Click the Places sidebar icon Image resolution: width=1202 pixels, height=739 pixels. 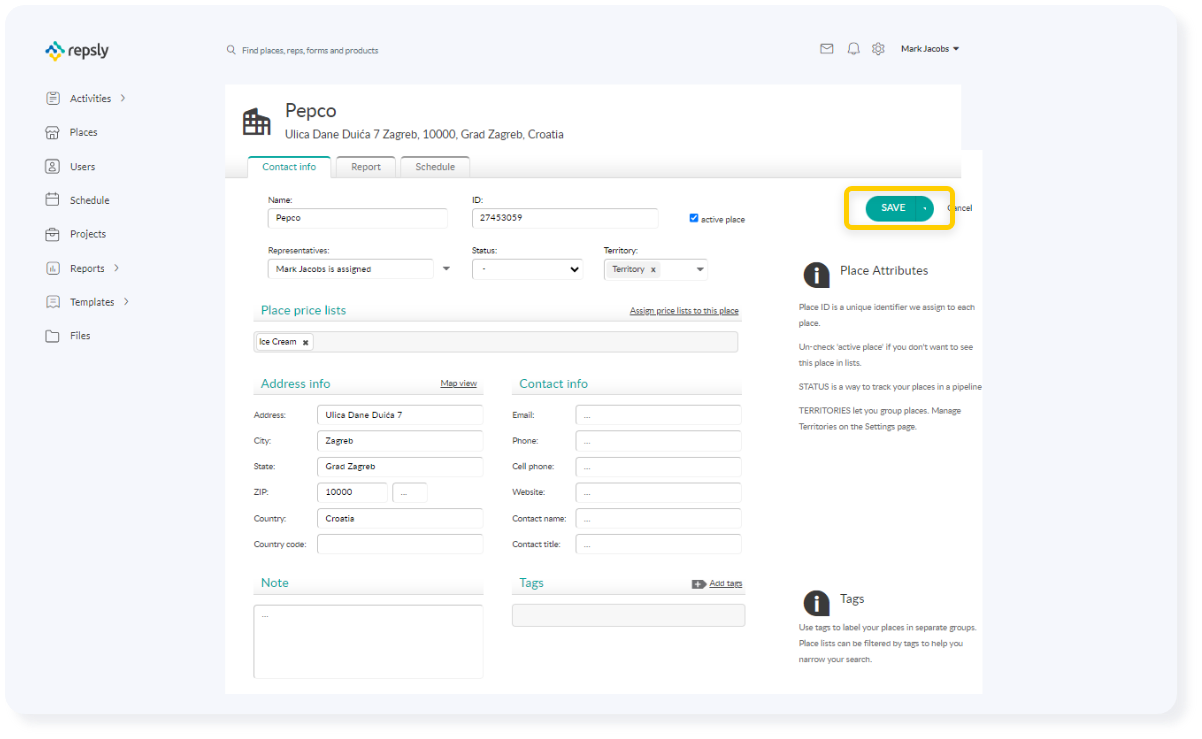coord(53,132)
